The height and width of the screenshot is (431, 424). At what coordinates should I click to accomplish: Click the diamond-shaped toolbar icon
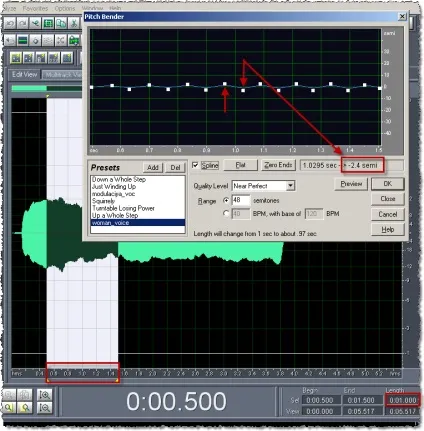coord(35,40)
